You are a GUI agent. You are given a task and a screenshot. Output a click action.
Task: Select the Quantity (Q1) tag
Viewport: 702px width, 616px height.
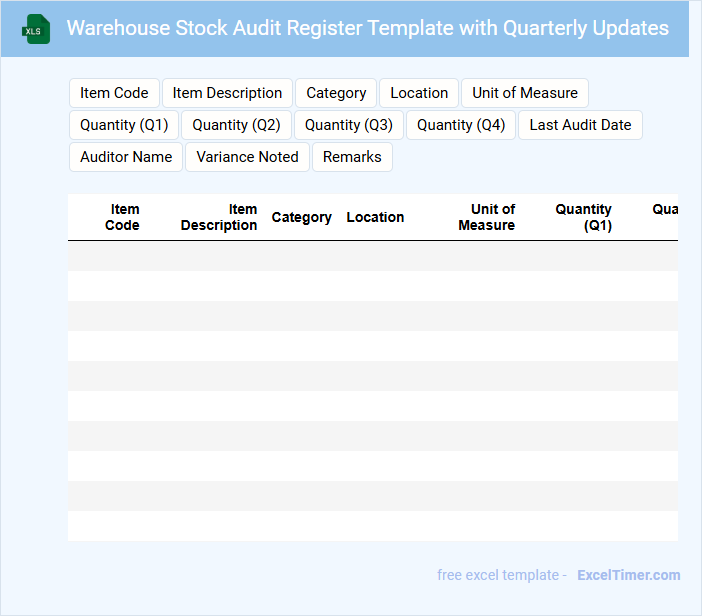124,125
